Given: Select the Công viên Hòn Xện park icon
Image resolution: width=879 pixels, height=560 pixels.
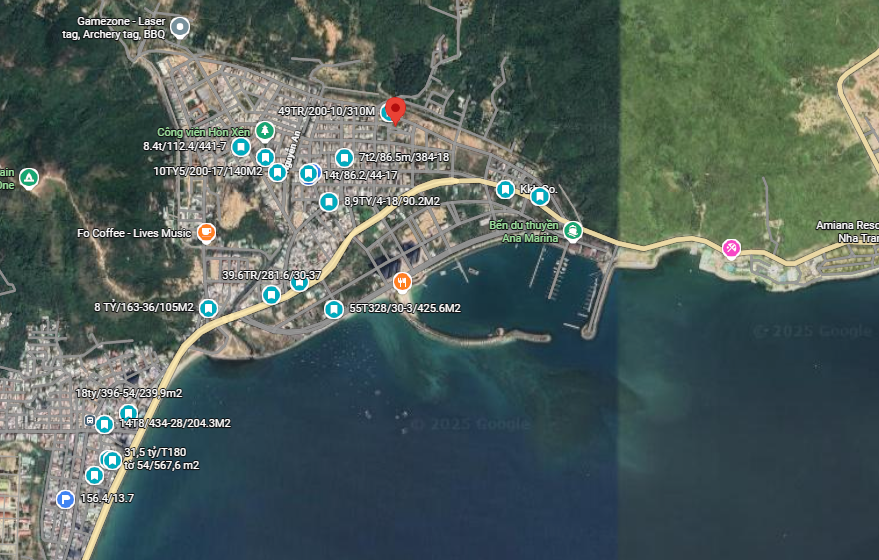Looking at the screenshot, I should [x=265, y=131].
